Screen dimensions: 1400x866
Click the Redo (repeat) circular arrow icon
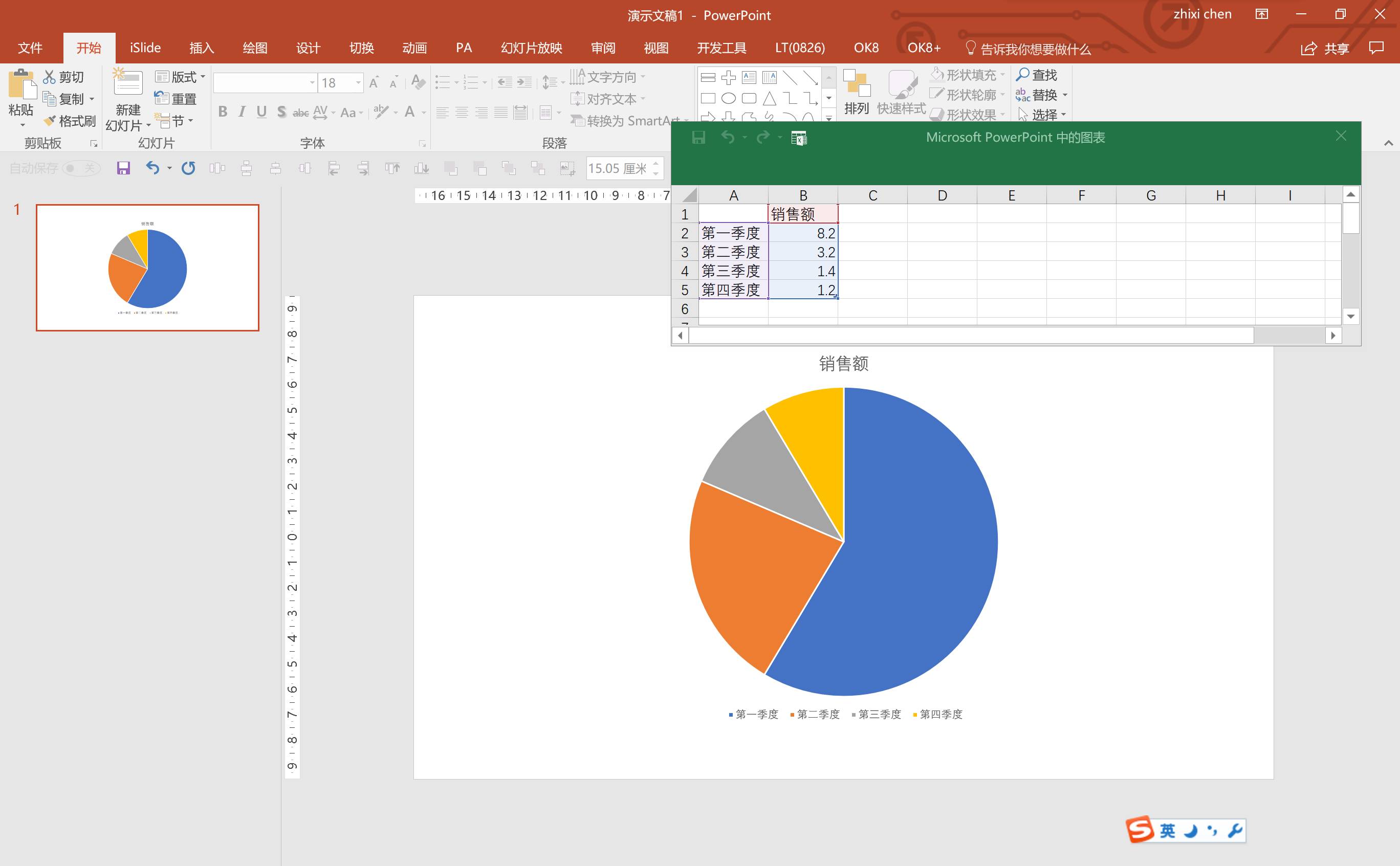pos(188,168)
